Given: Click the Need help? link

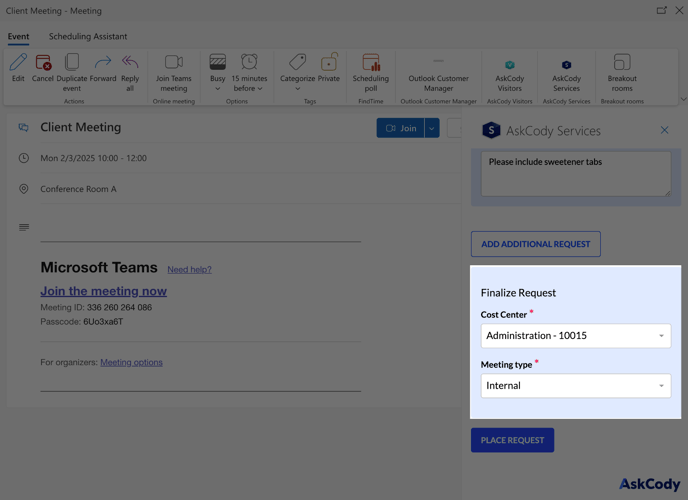Looking at the screenshot, I should (190, 269).
